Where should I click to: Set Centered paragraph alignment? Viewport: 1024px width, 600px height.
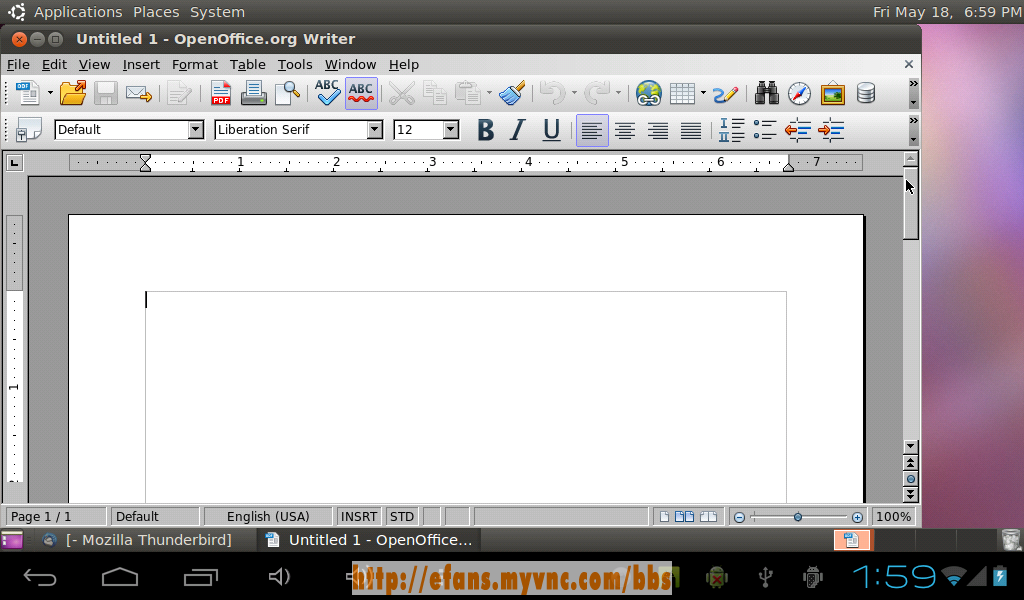pyautogui.click(x=625, y=130)
